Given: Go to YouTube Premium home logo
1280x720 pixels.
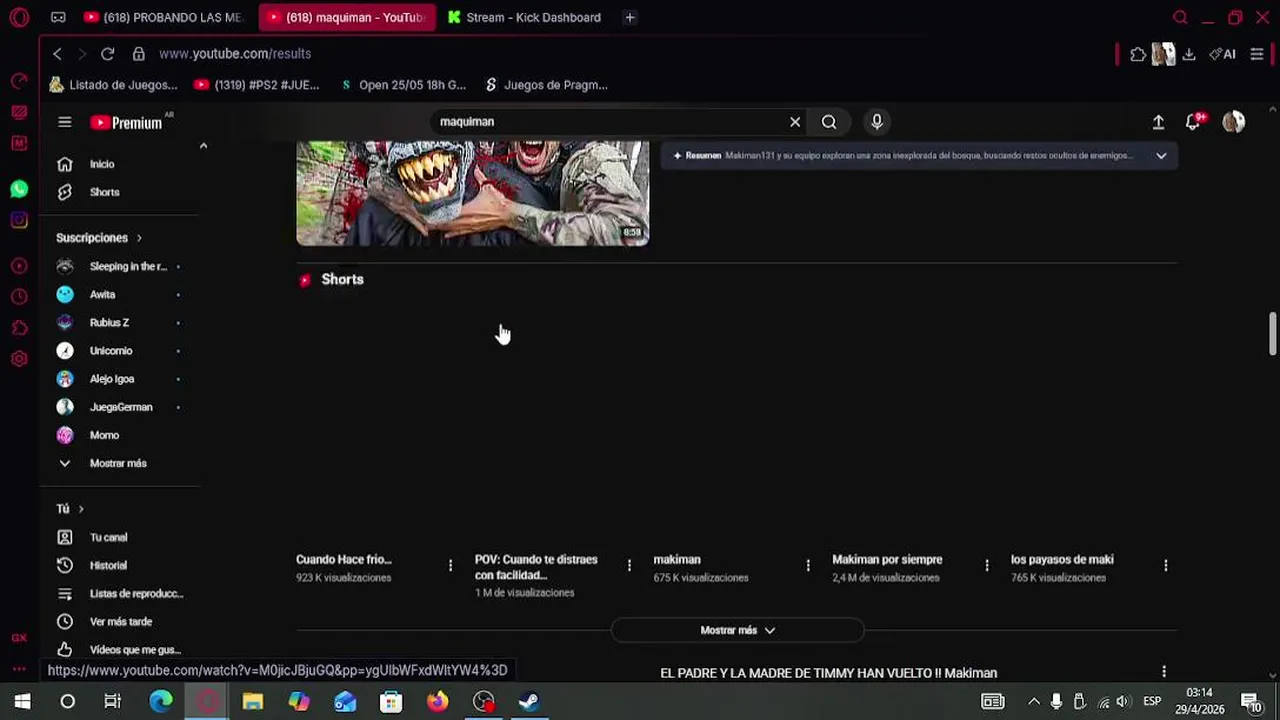Looking at the screenshot, I should [127, 122].
